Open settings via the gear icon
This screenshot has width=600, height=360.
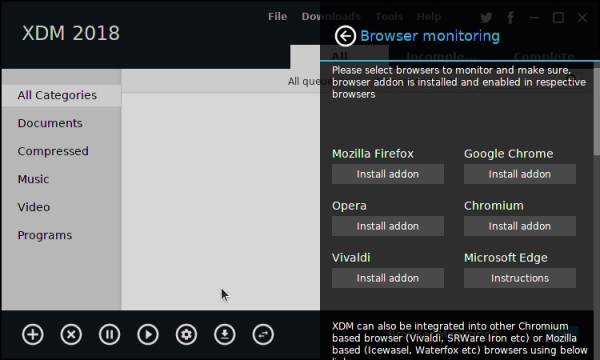[x=186, y=334]
